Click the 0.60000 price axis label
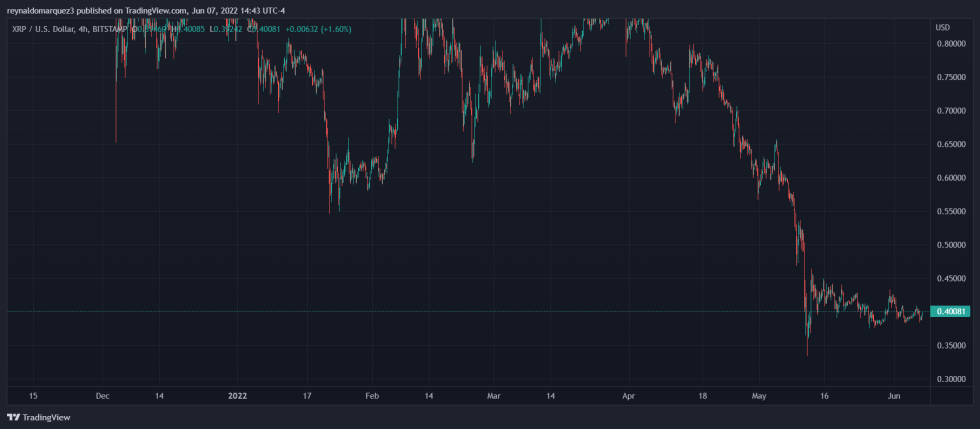 pyautogui.click(x=950, y=178)
